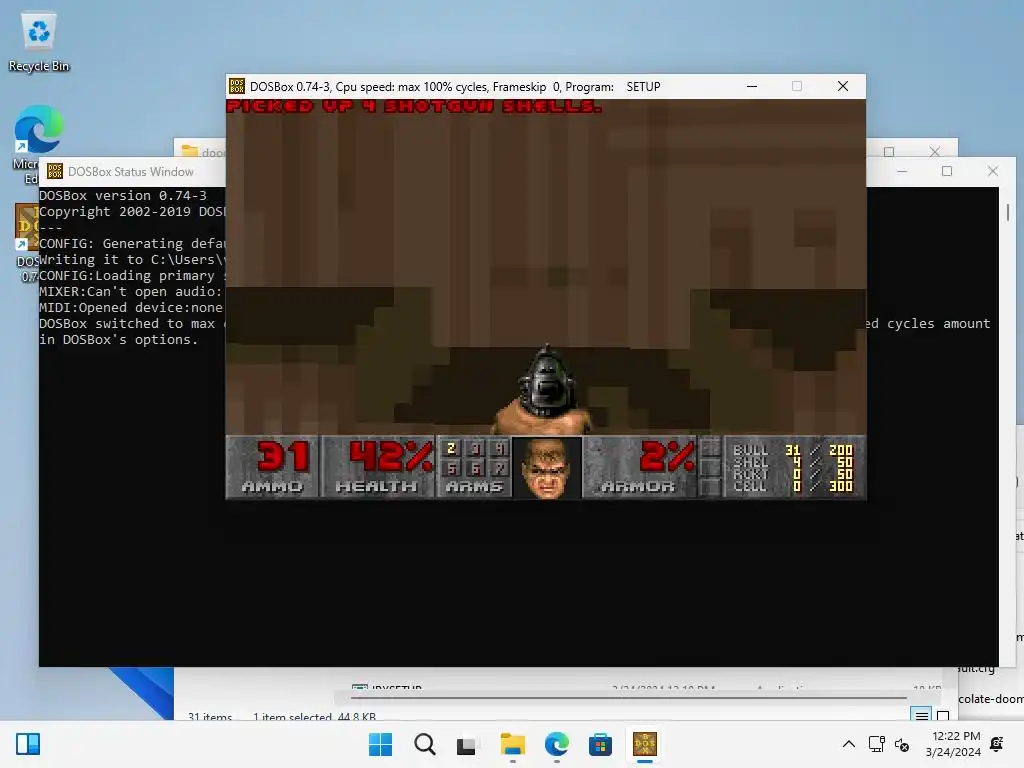Viewport: 1024px width, 768px height.
Task: Open the clock showing 12:22 PM
Action: click(953, 744)
